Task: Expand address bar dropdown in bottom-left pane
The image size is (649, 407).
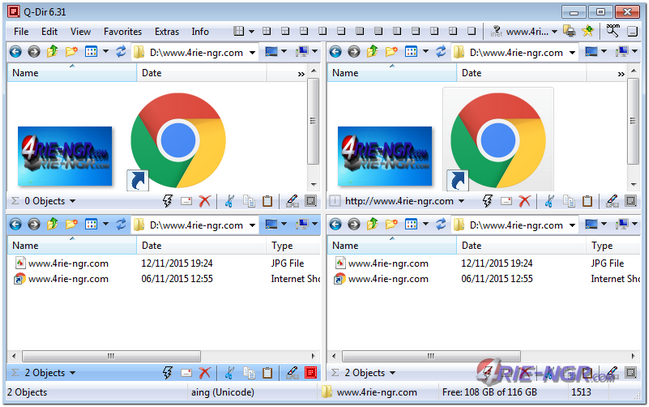Action: 252,225
